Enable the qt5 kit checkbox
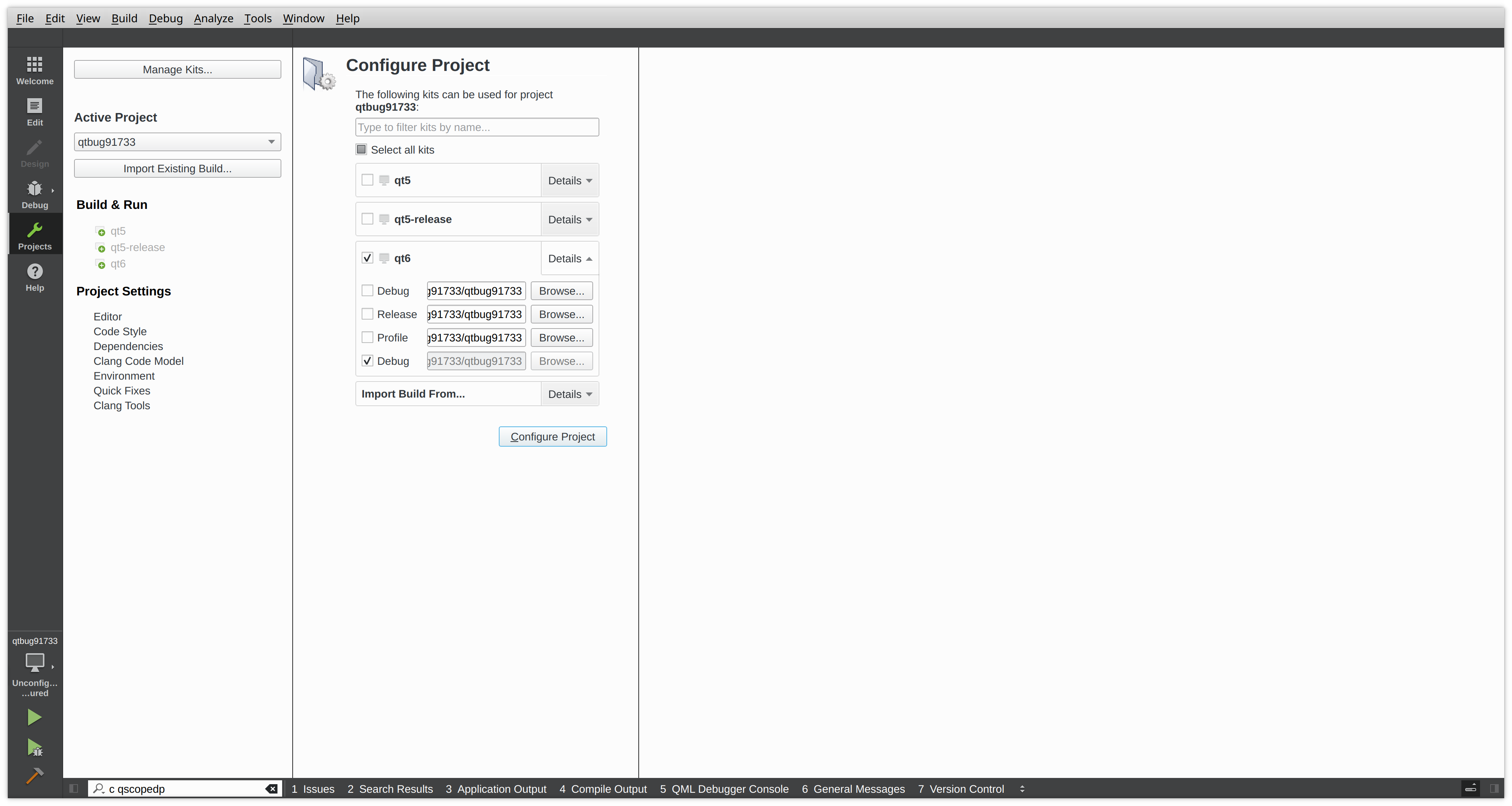This screenshot has width=1512, height=806. pos(367,180)
